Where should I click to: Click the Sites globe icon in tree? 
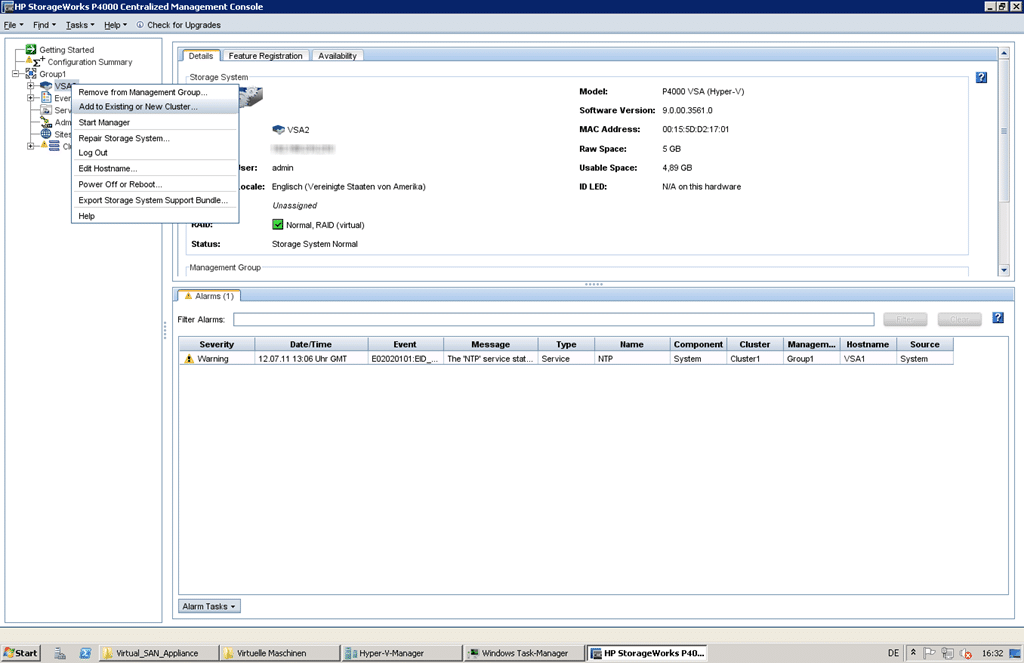pyautogui.click(x=46, y=134)
